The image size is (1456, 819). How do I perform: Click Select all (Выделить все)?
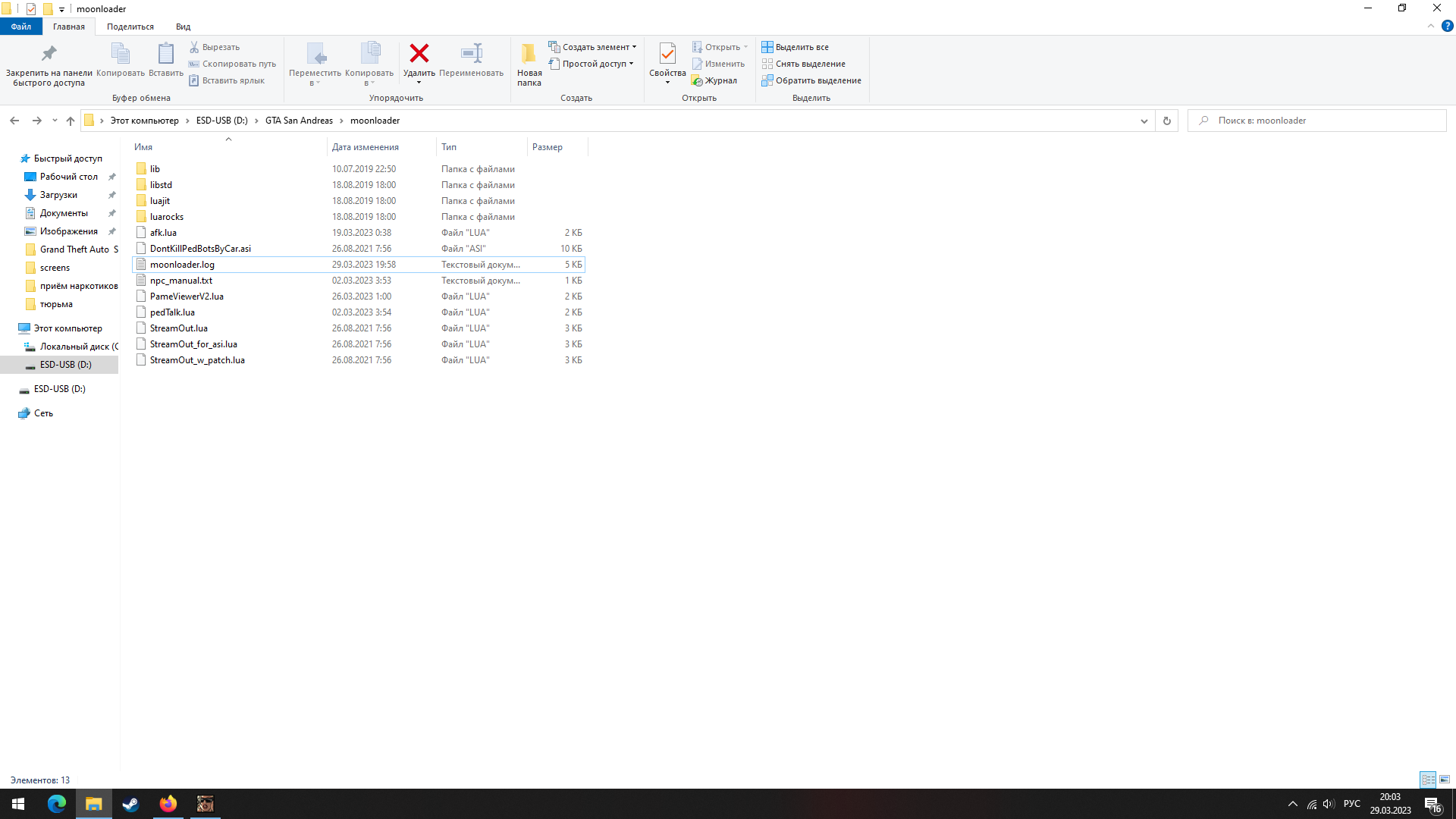(795, 47)
